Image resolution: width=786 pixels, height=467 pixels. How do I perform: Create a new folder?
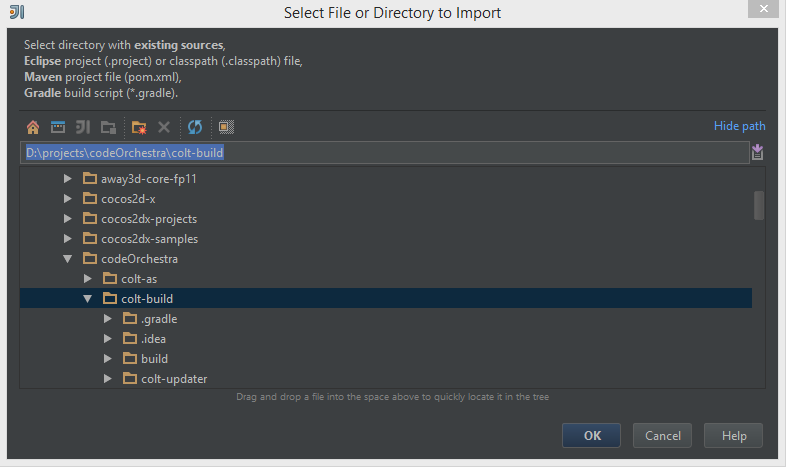pyautogui.click(x=139, y=127)
